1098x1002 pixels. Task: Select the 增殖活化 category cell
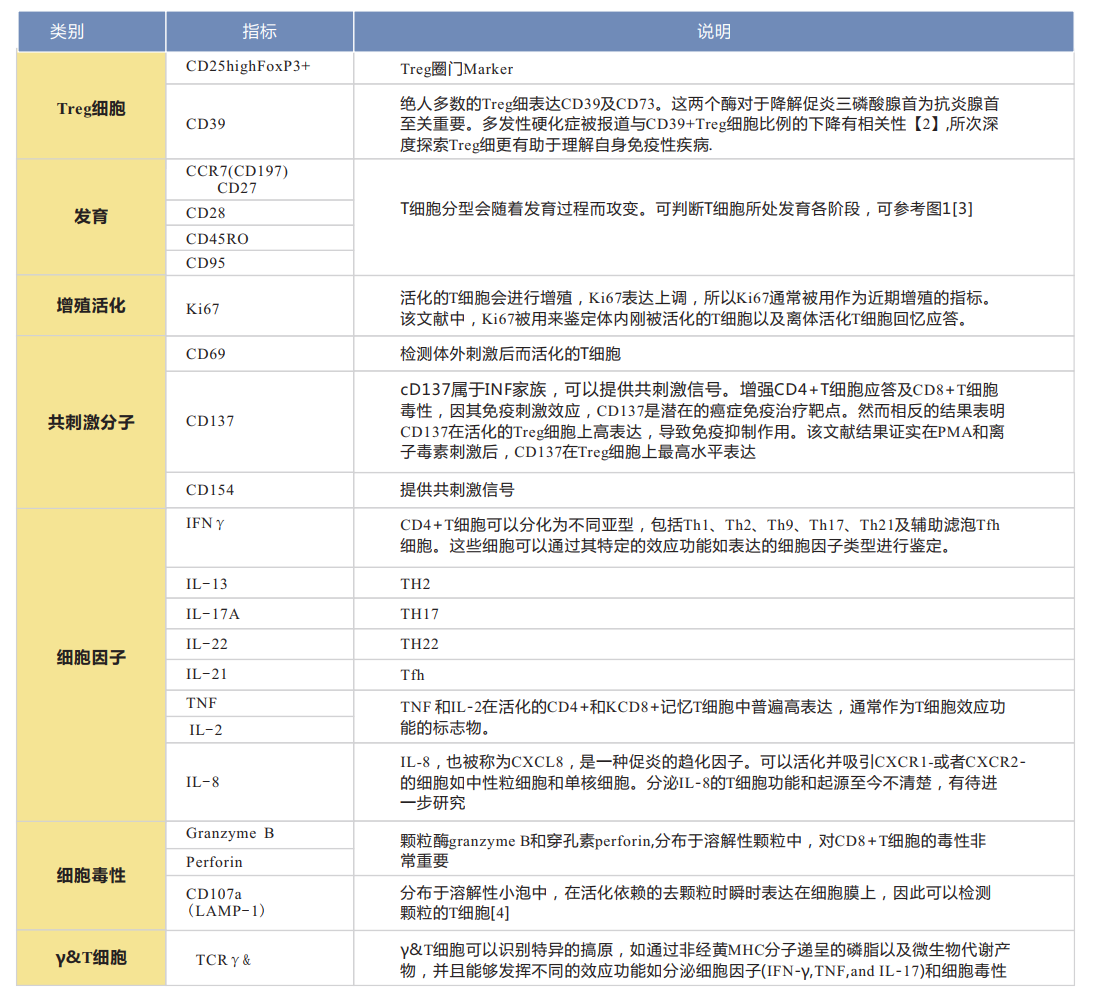click(90, 305)
